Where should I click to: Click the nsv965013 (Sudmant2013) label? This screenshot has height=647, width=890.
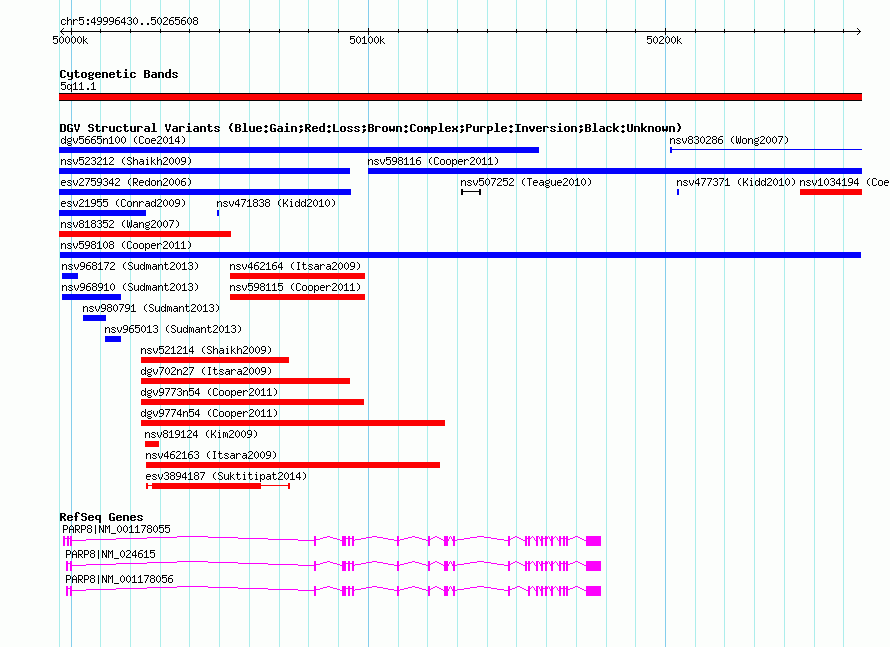click(173, 329)
